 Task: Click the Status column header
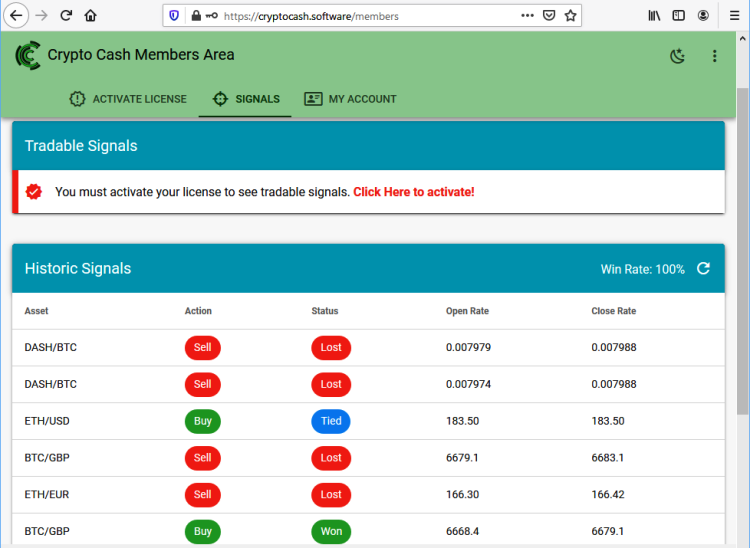coord(325,311)
